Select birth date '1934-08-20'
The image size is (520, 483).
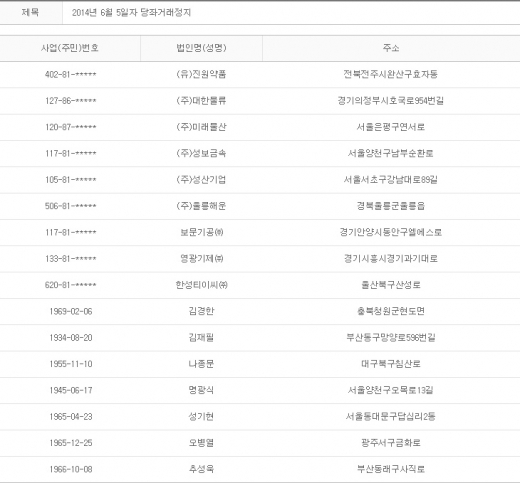[x=71, y=338]
